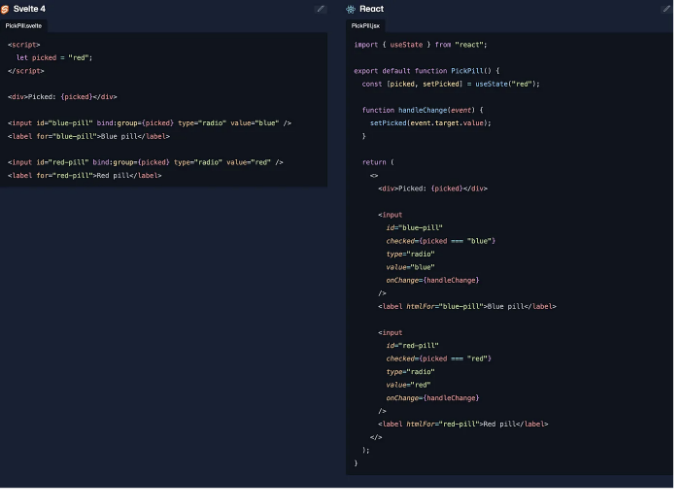This screenshot has height=493, width=680.
Task: Click the closing </script> tag line
Action: tap(26, 71)
